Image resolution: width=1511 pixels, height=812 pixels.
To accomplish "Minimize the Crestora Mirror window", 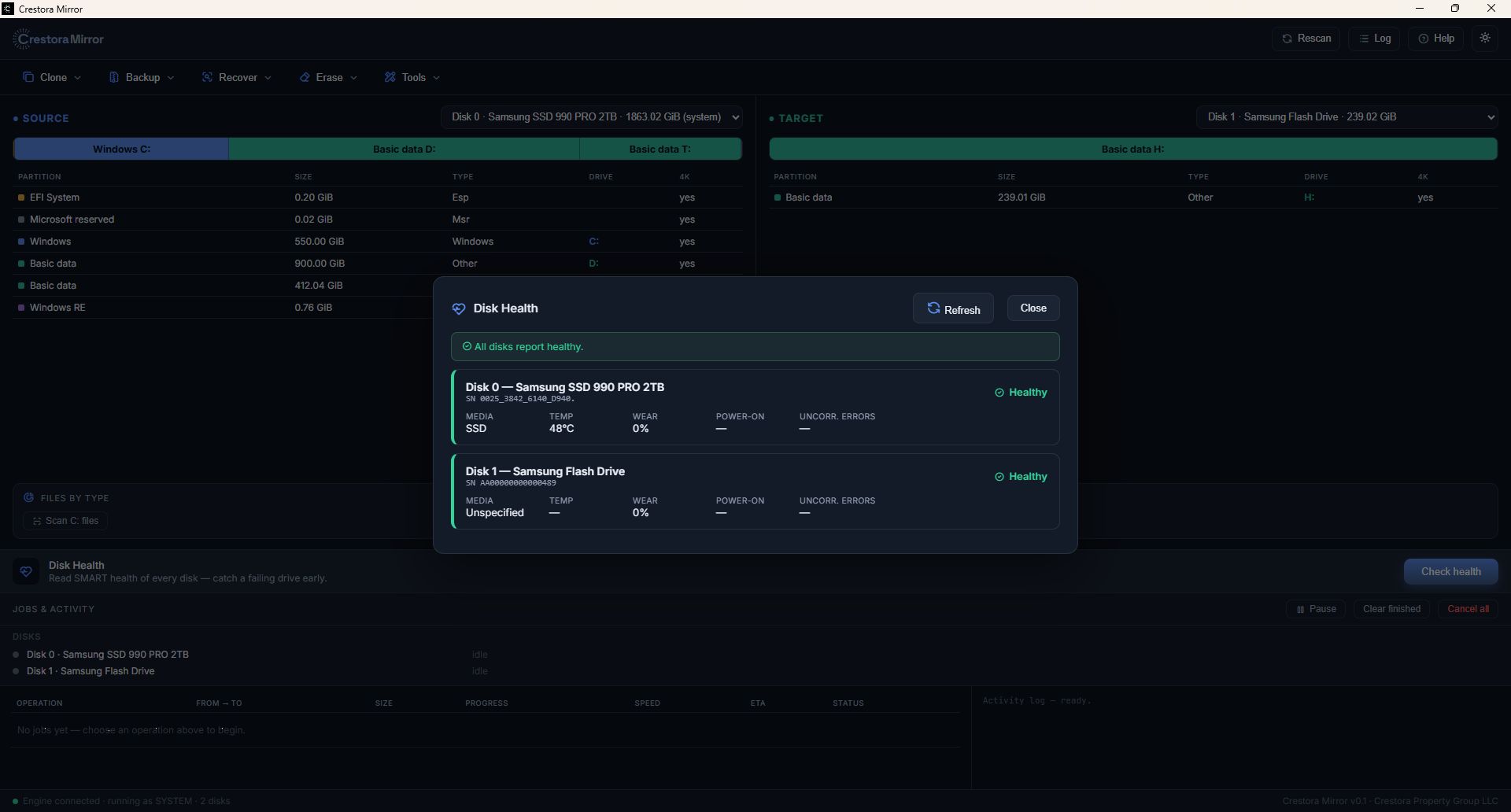I will point(1420,9).
